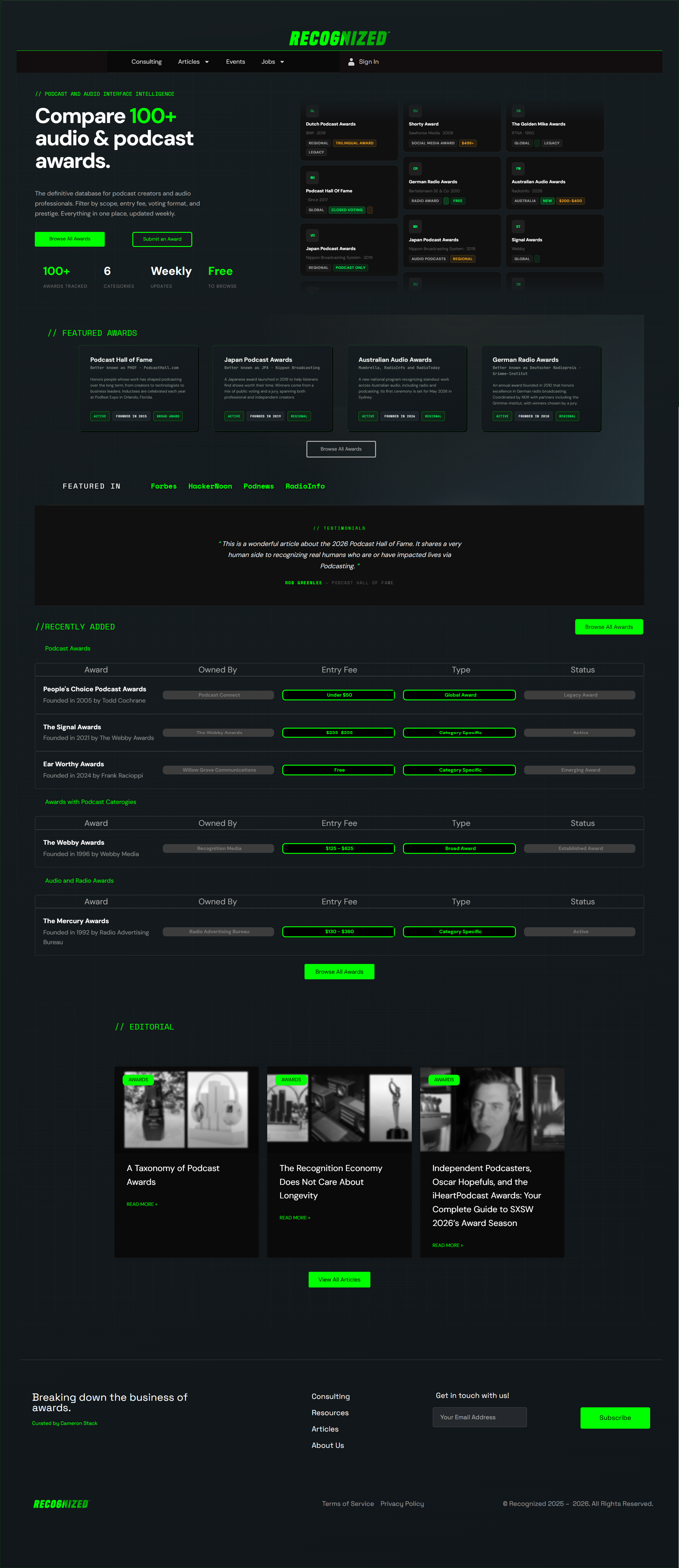679x1568 pixels.
Task: Click the RadioInfo featured-in link
Action: (305, 486)
